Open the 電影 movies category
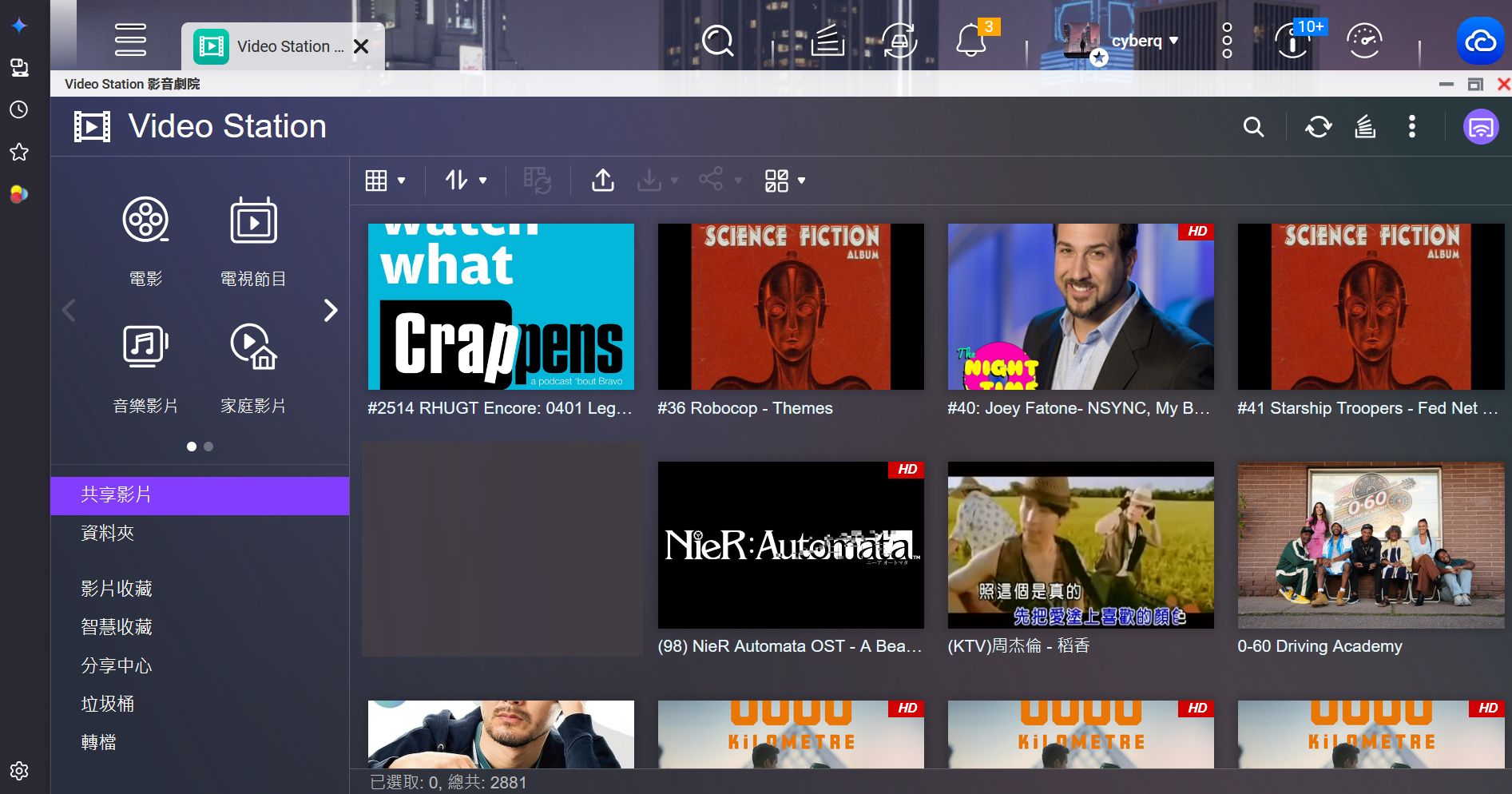 [x=145, y=242]
